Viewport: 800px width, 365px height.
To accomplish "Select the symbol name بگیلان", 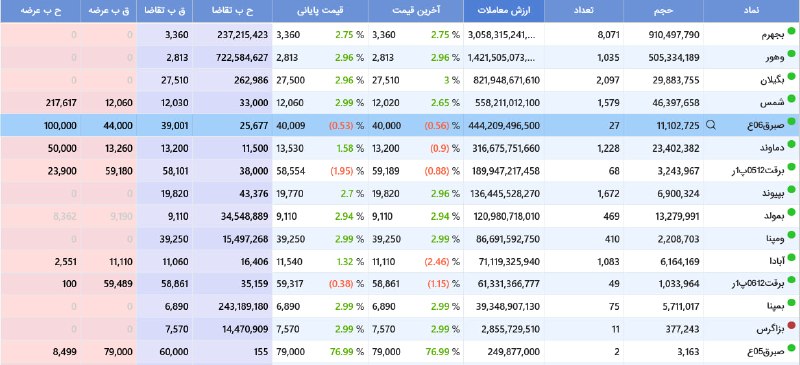I will [x=772, y=81].
